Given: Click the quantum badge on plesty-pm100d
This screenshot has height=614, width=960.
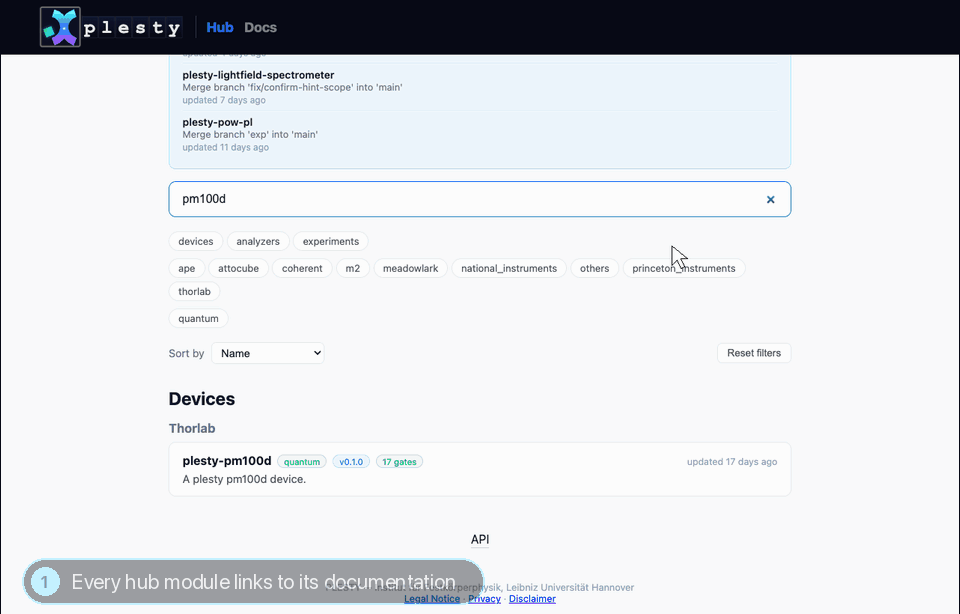Looking at the screenshot, I should tap(302, 462).
